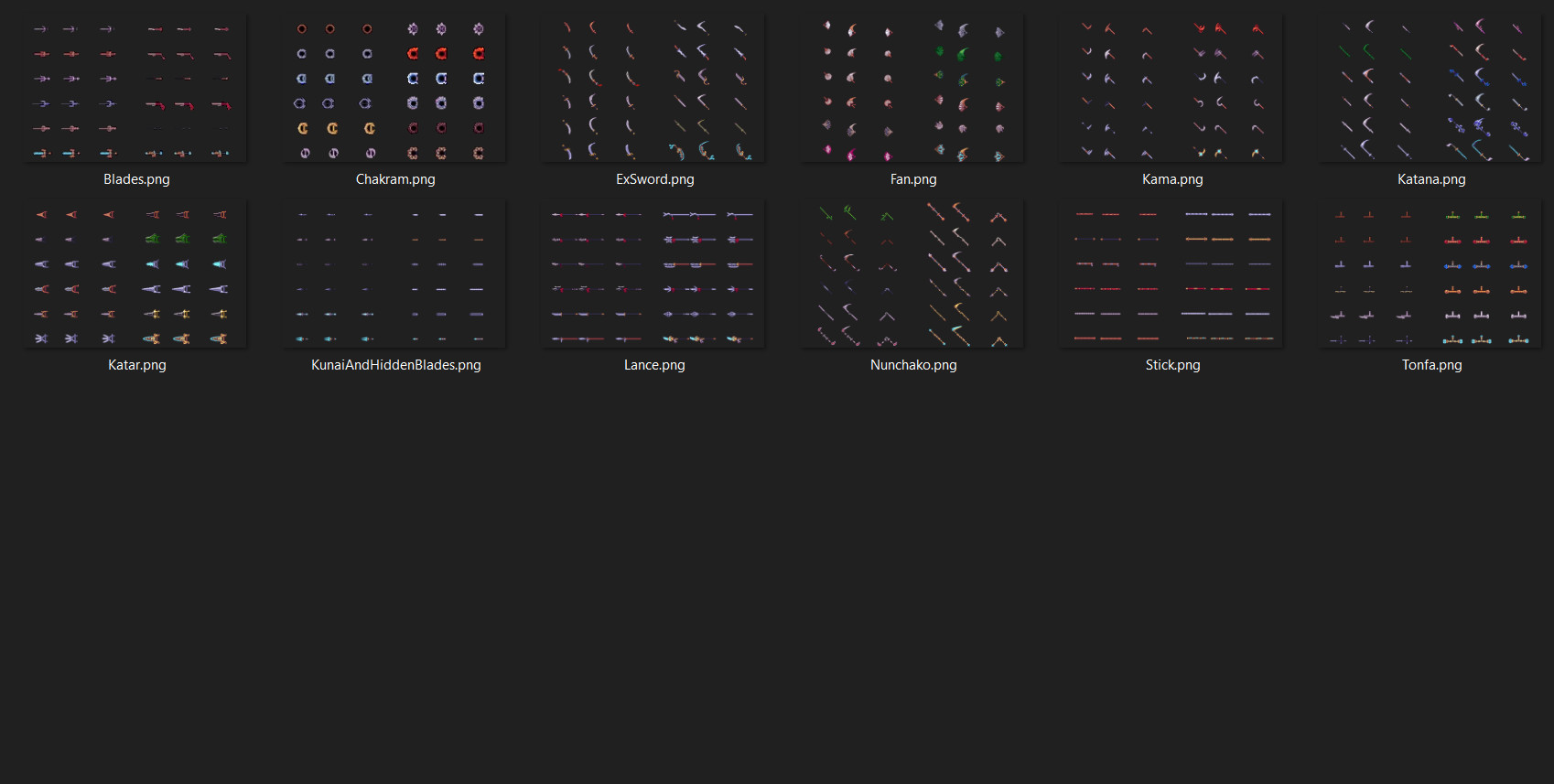Select the Kama.png thumbnail
This screenshot has width=1554, height=784.
click(1172, 89)
